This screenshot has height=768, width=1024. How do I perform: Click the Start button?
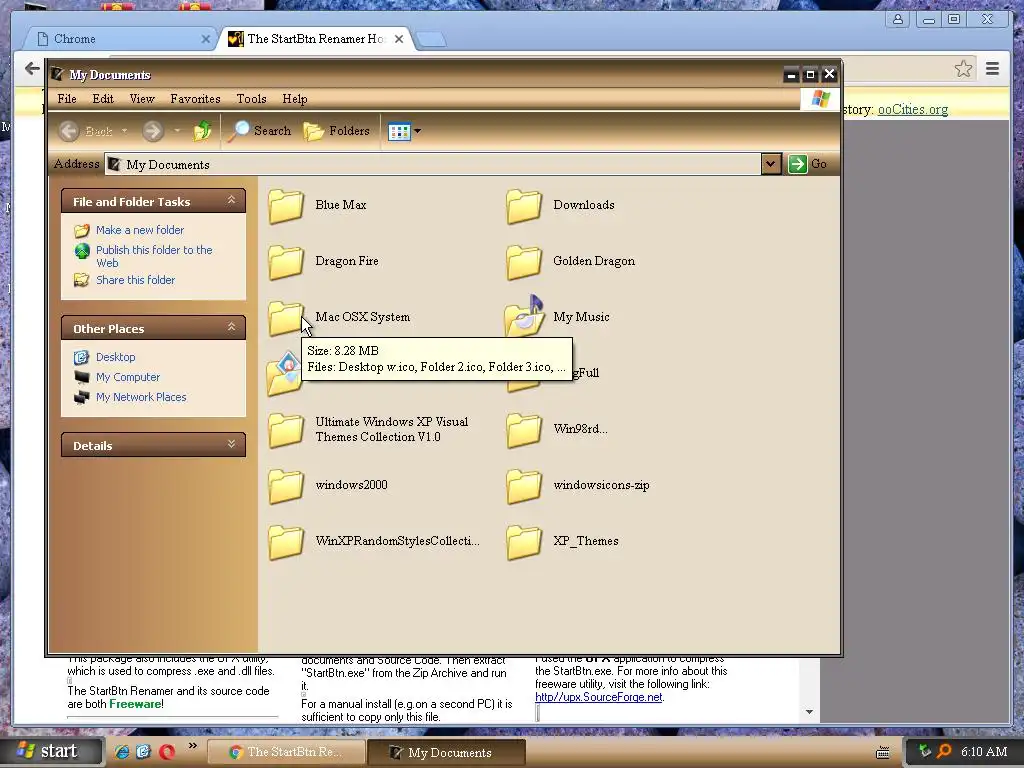(51, 751)
